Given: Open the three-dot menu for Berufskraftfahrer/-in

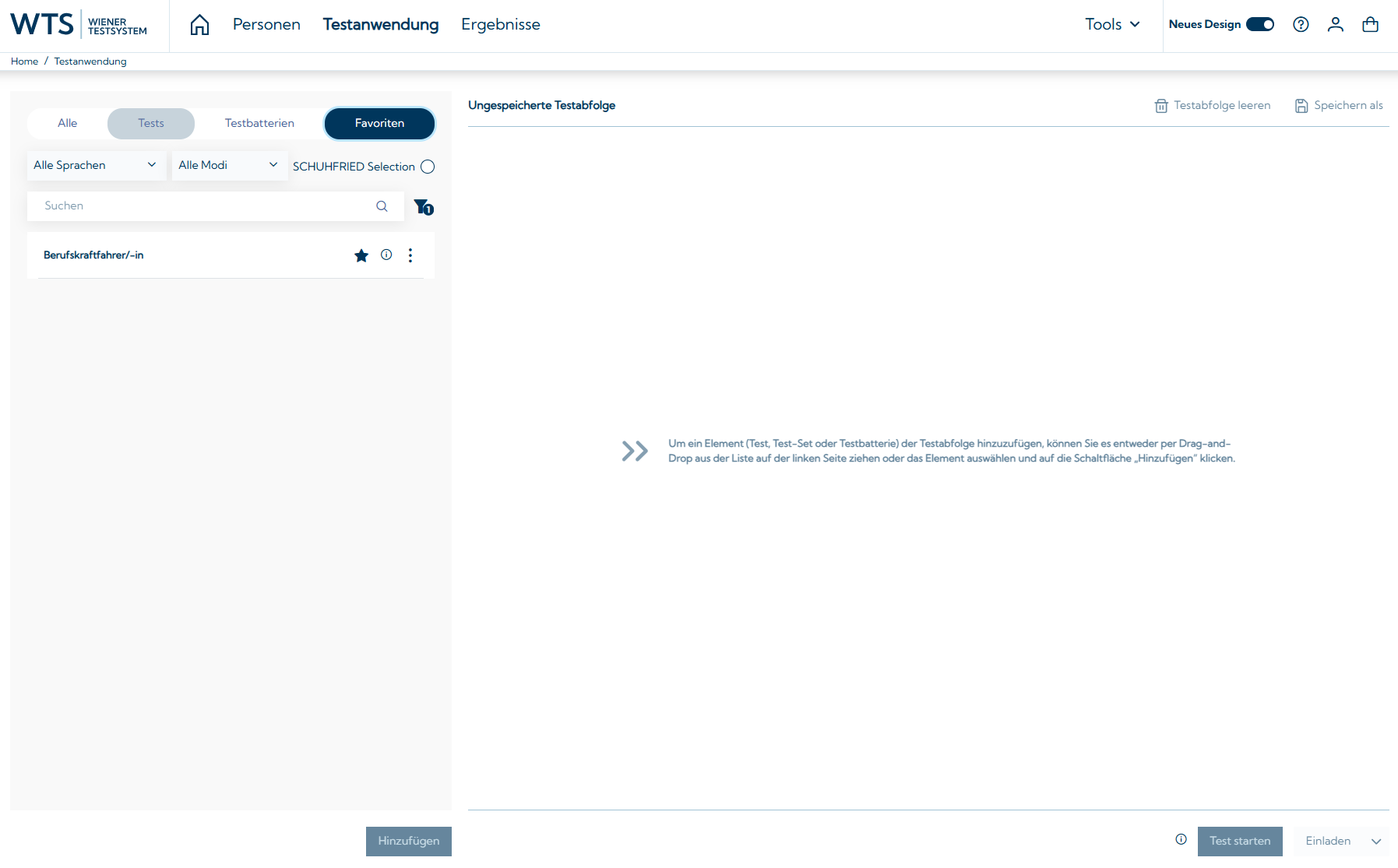Looking at the screenshot, I should (410, 255).
